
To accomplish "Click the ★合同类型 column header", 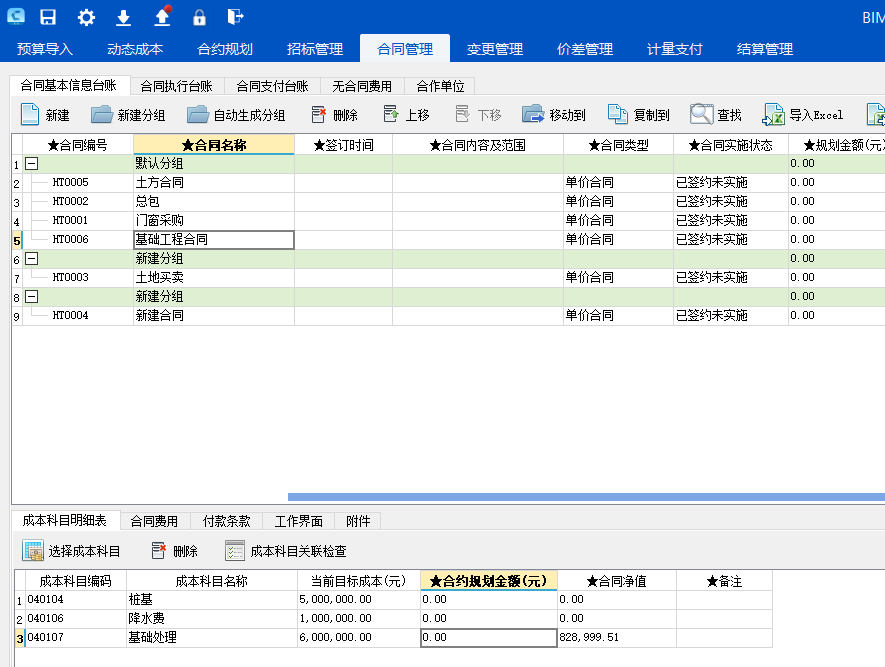I will click(619, 145).
